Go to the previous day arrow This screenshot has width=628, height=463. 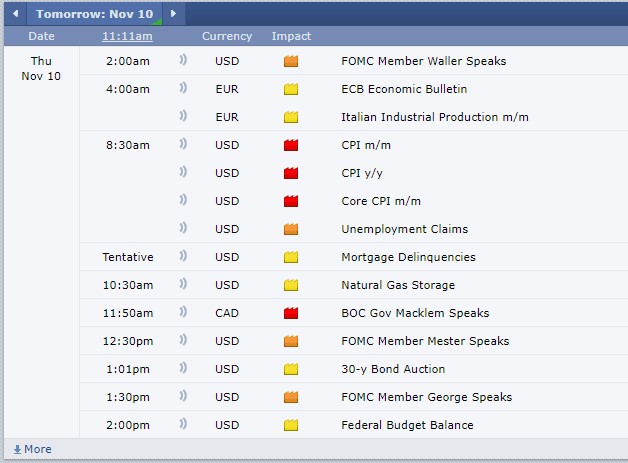coord(14,14)
